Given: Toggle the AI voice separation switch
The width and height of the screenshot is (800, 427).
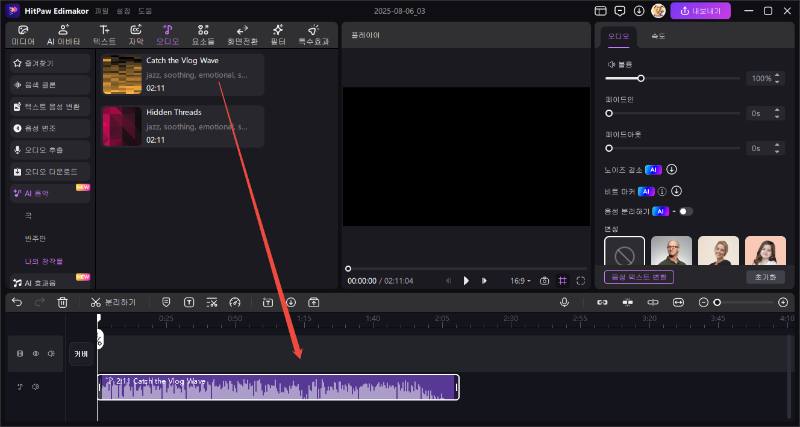Looking at the screenshot, I should tap(685, 211).
